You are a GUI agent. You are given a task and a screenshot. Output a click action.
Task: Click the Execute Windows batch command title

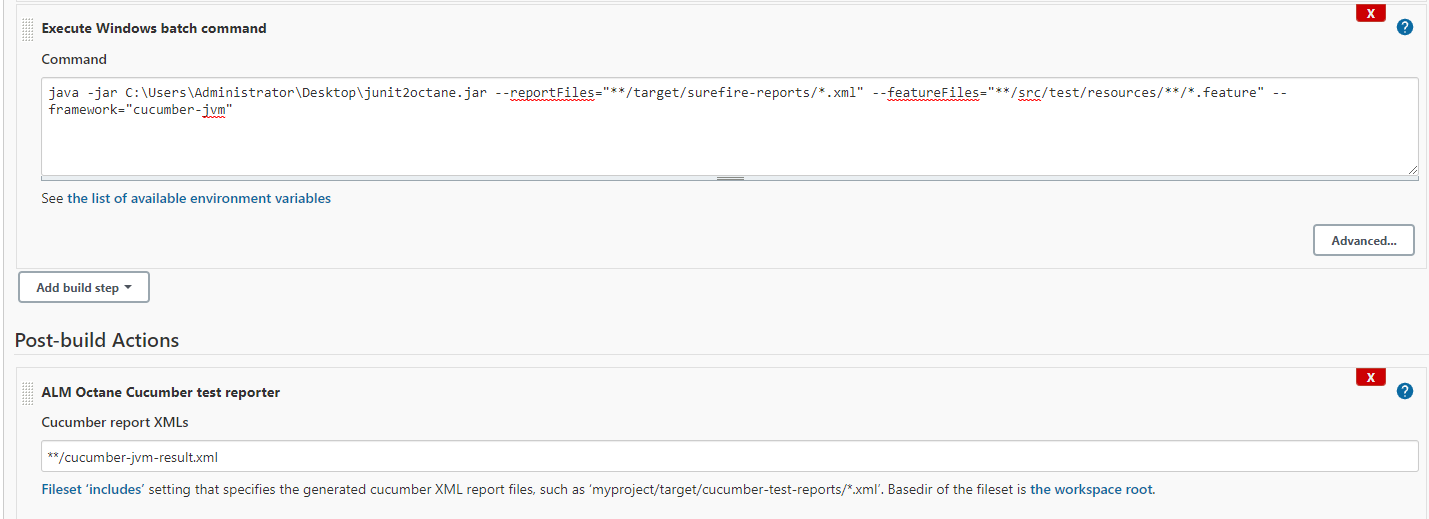pos(154,28)
